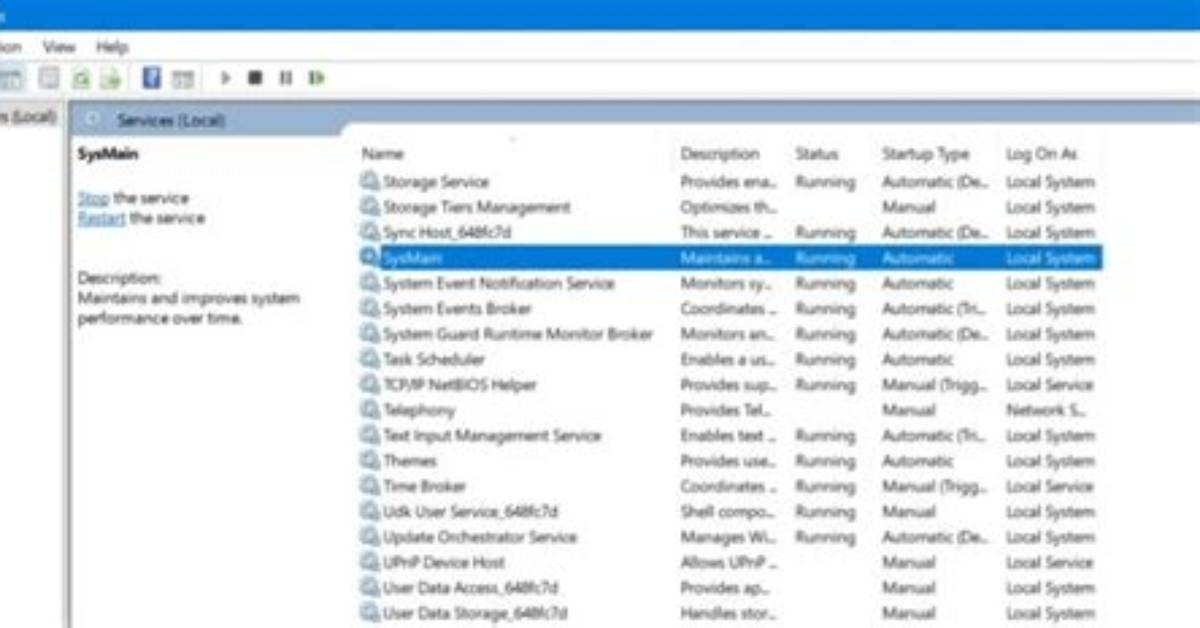Sort by the Name column header
Image resolution: width=1200 pixels, height=628 pixels.
tap(382, 154)
